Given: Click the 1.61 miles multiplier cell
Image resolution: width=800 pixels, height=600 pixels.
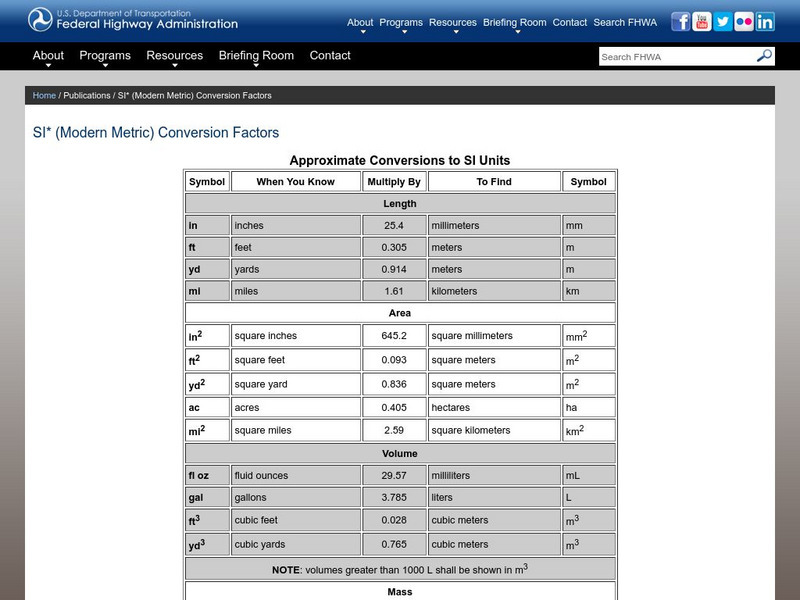Looking at the screenshot, I should [394, 291].
